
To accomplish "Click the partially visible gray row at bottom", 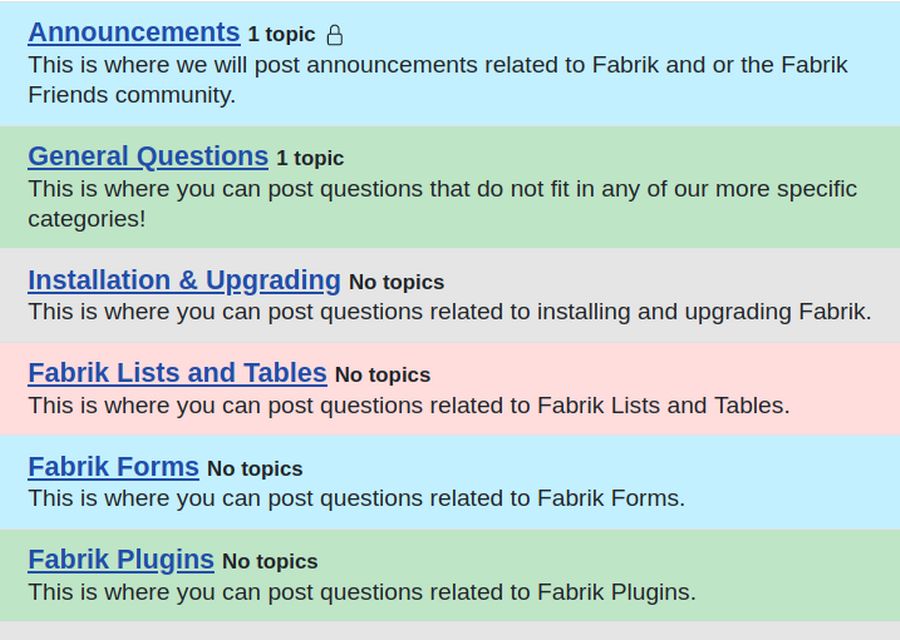I will (450, 631).
